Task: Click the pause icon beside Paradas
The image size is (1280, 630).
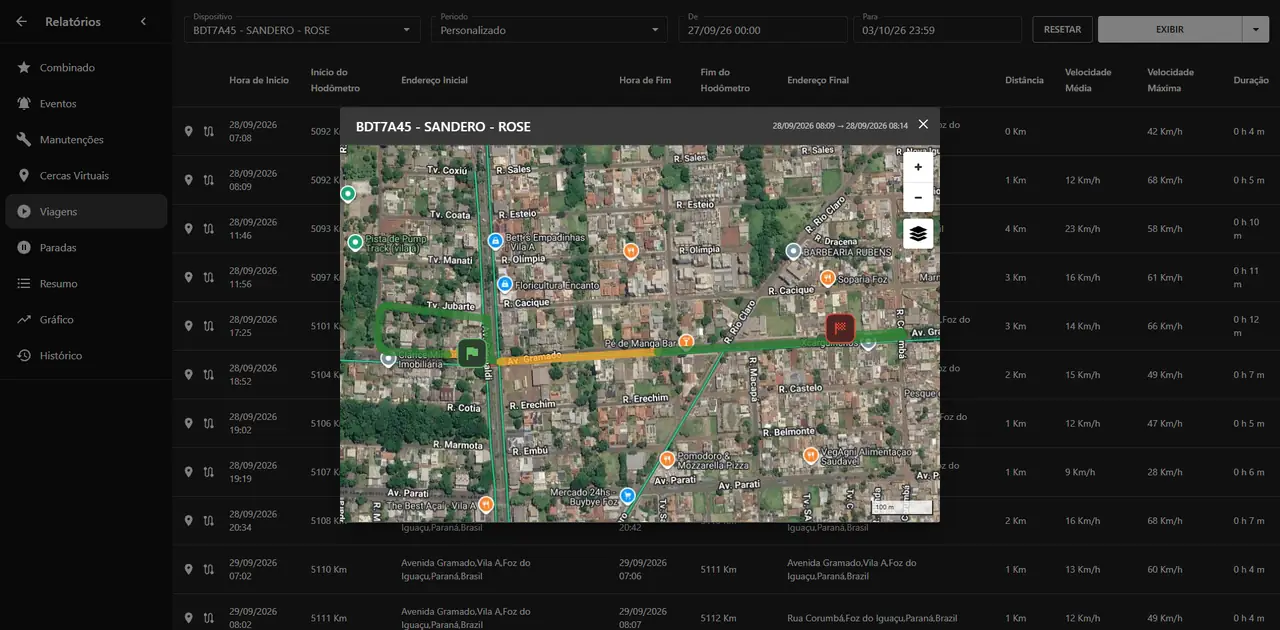Action: (x=24, y=248)
